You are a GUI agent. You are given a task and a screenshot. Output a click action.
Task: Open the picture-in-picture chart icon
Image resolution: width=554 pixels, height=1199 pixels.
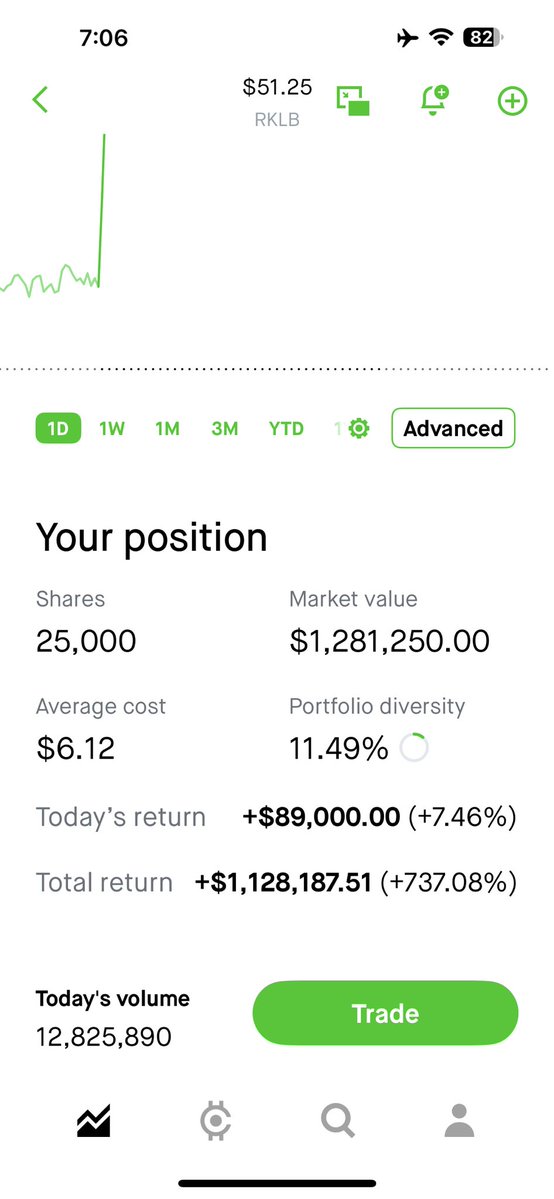(x=354, y=101)
